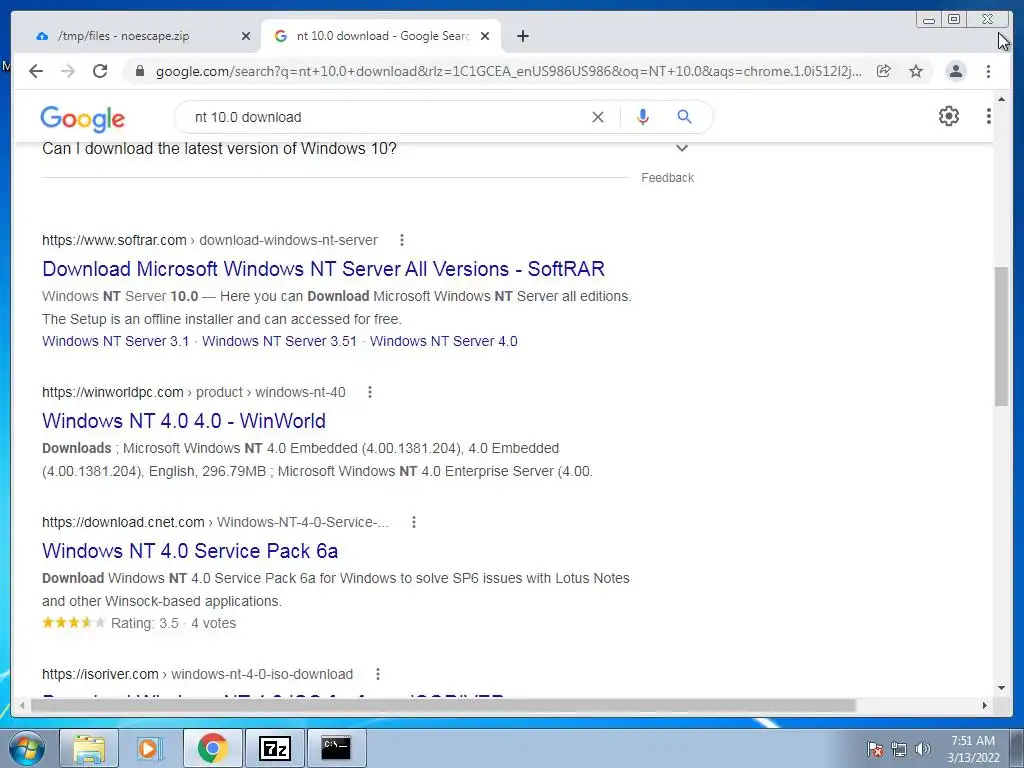Open the Chrome profile avatar
The image size is (1024, 768).
(955, 71)
